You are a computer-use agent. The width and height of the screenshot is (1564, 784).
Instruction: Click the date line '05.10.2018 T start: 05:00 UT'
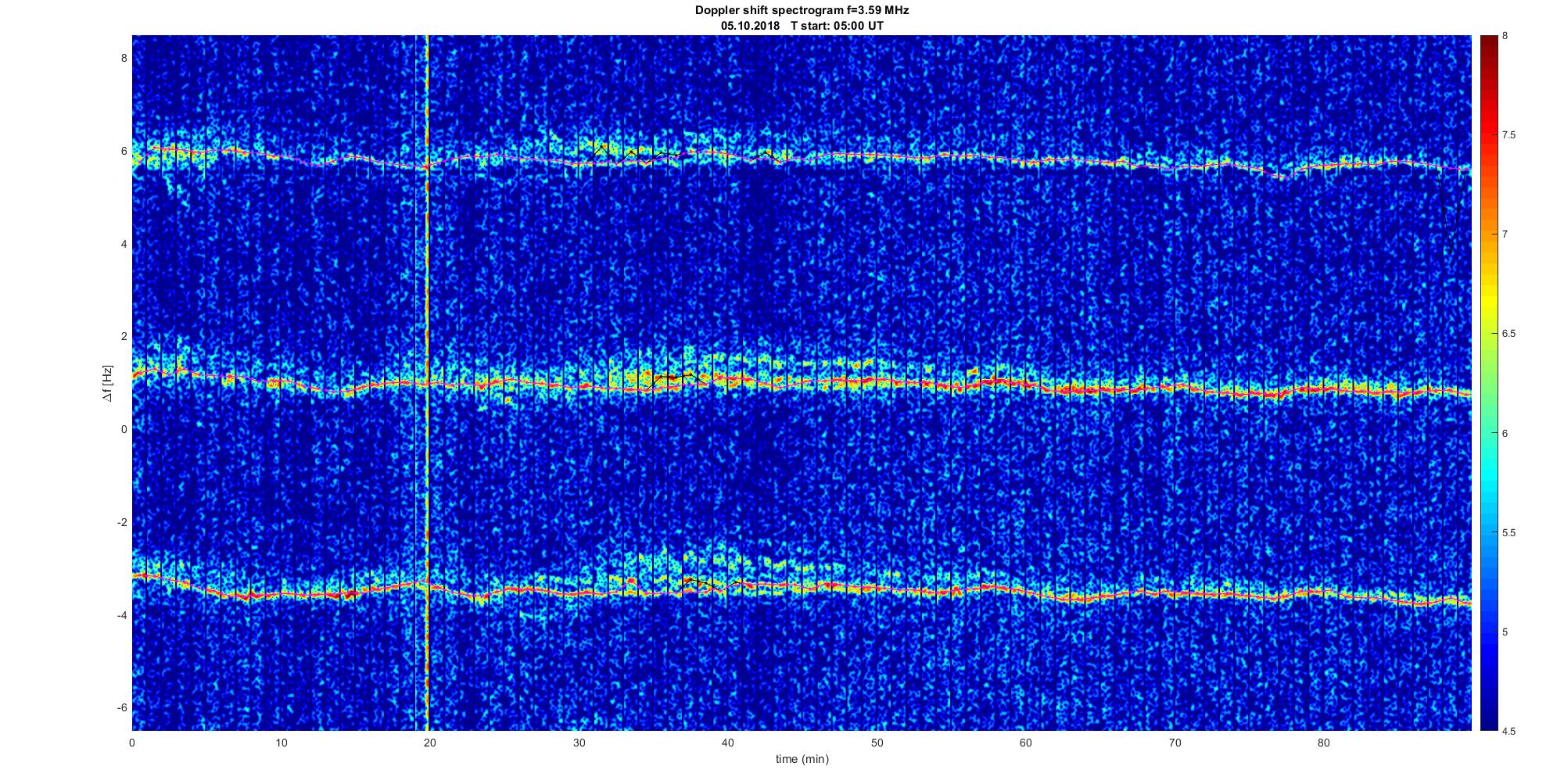[x=802, y=26]
